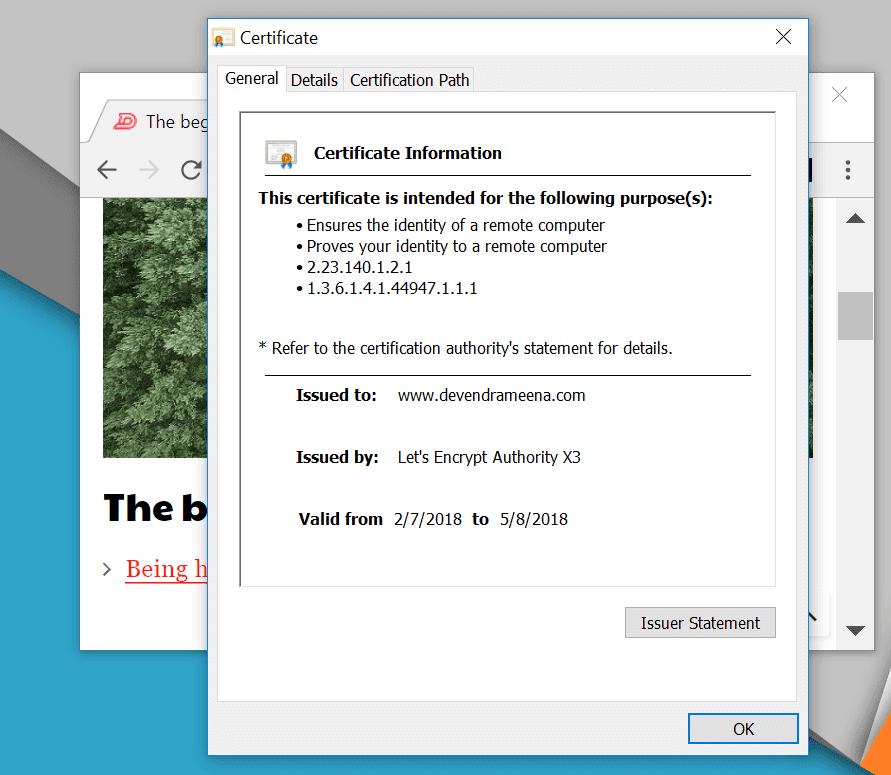Image resolution: width=891 pixels, height=775 pixels.
Task: Close the Certificate dialog
Action: [x=783, y=37]
